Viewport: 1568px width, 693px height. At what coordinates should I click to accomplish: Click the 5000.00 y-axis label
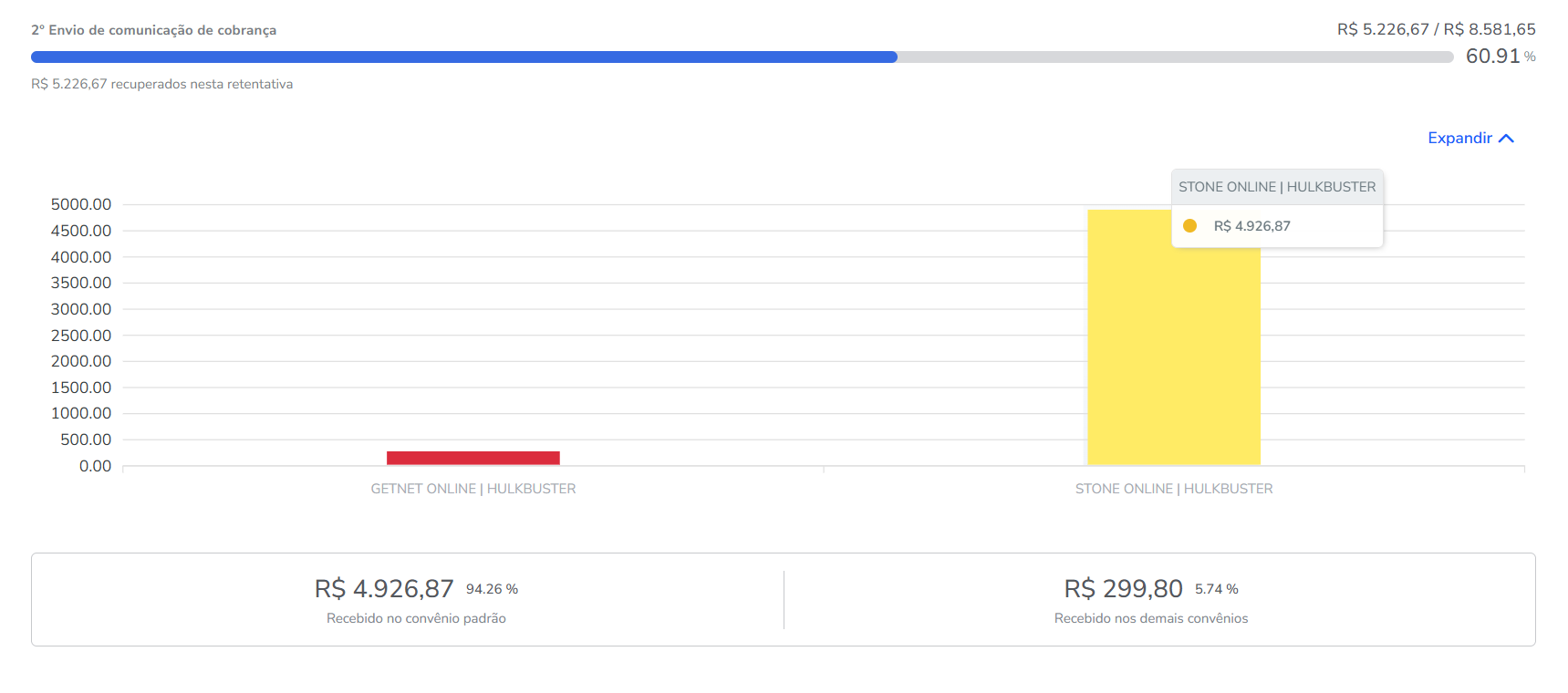81,204
